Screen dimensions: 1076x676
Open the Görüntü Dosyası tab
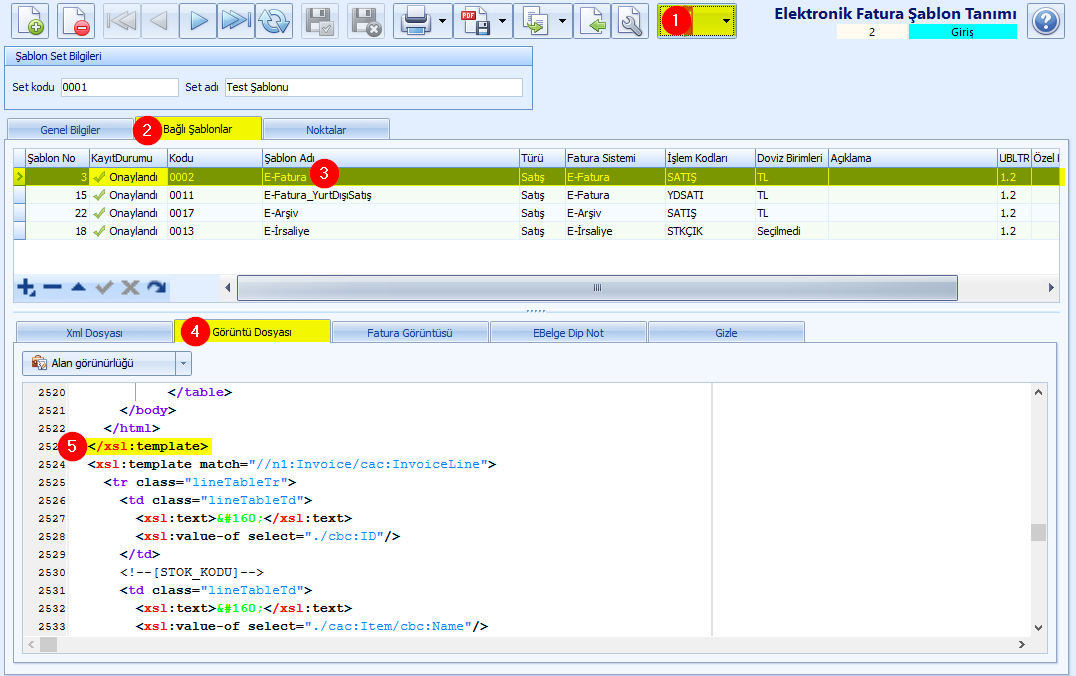[x=252, y=331]
